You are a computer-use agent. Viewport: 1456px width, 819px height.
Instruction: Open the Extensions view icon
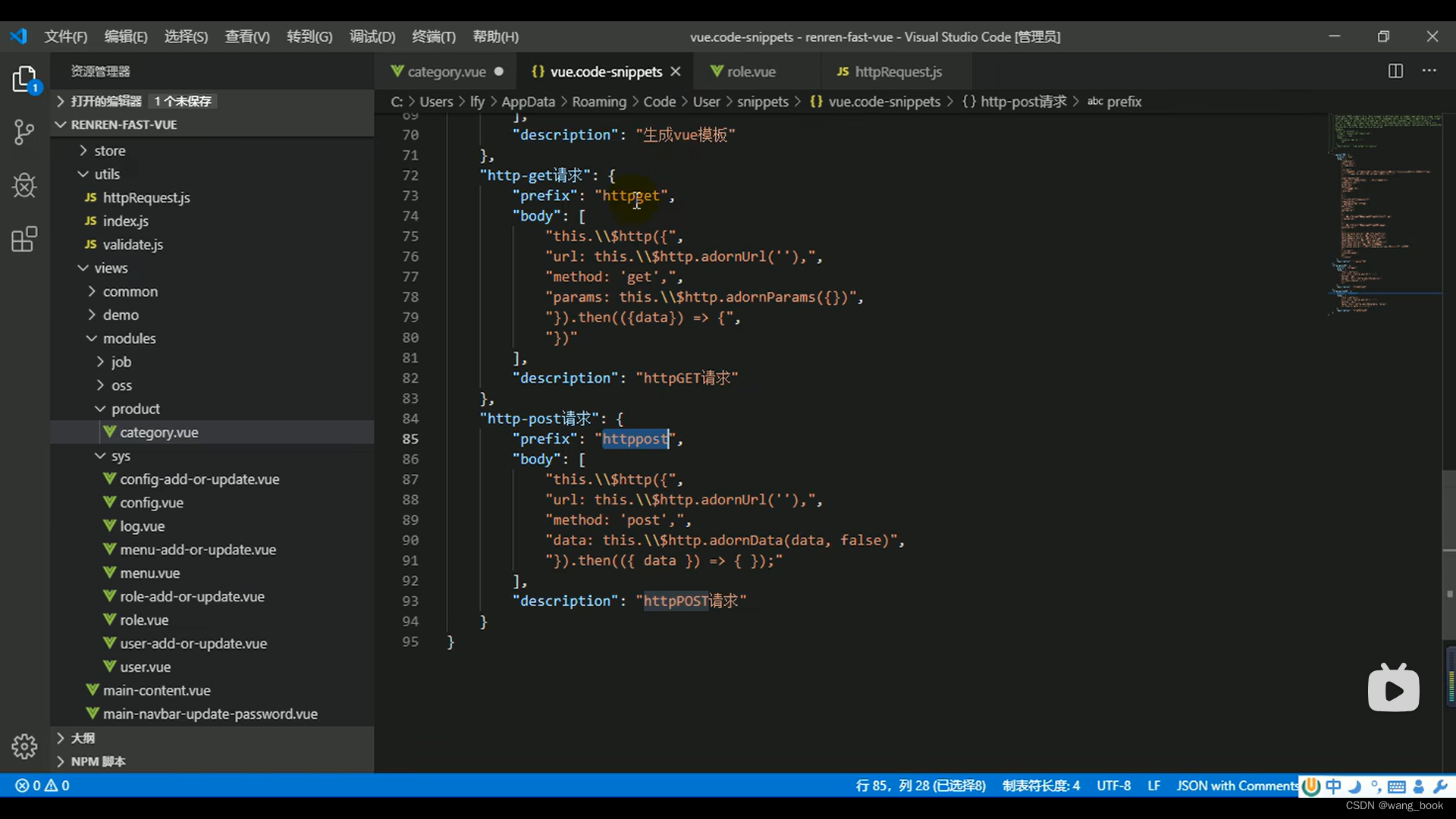(x=24, y=240)
